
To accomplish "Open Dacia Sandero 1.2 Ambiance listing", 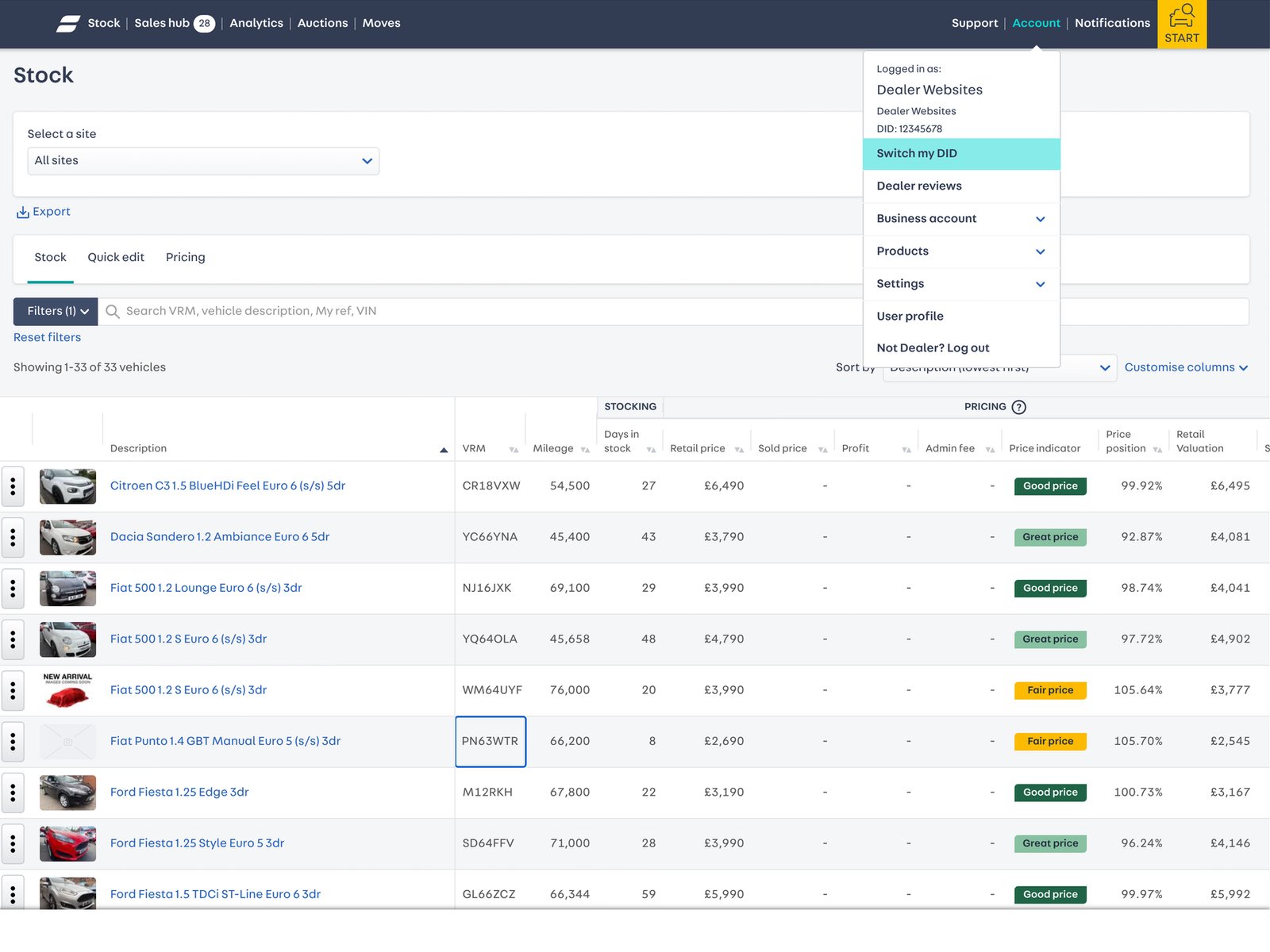I will point(219,537).
